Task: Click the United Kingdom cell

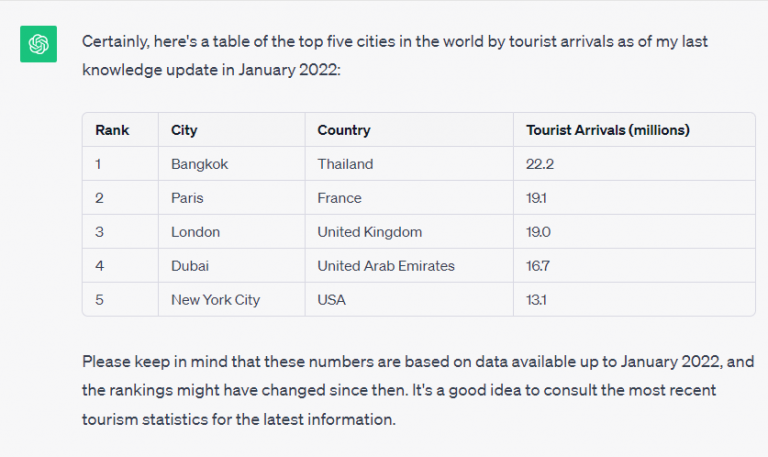Action: click(370, 232)
